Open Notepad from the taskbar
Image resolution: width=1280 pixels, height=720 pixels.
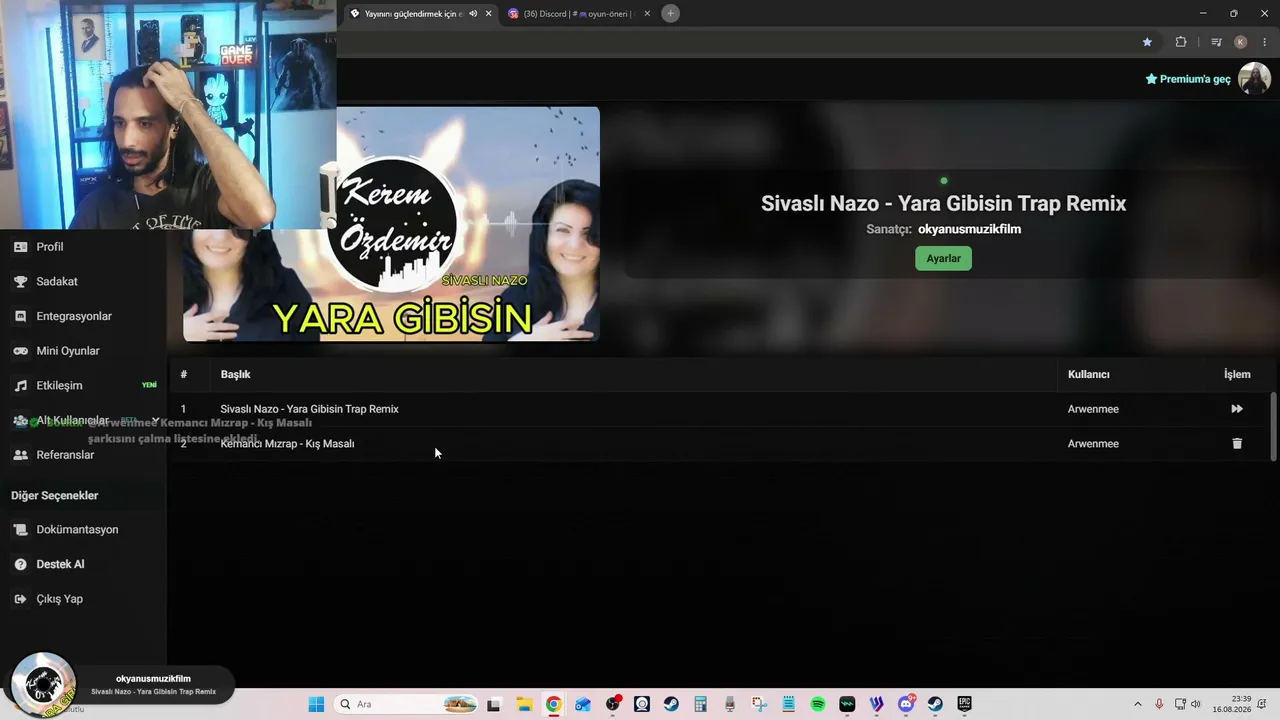coord(788,704)
